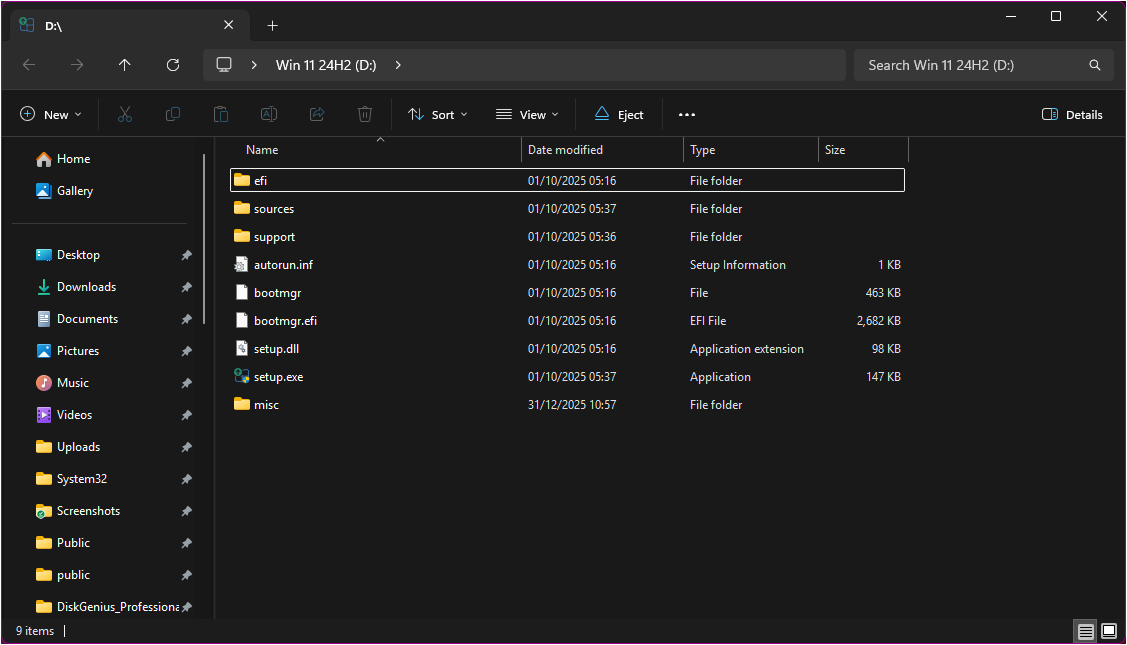
Task: Click the Paste icon in toolbar
Action: 220,114
